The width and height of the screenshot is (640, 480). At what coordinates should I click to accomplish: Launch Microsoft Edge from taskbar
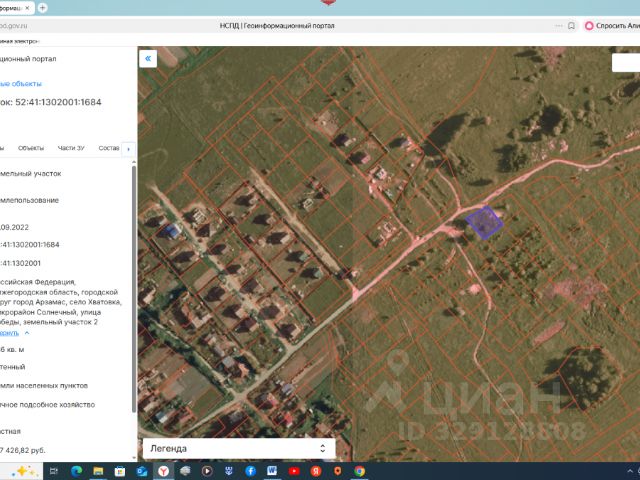coord(76,471)
